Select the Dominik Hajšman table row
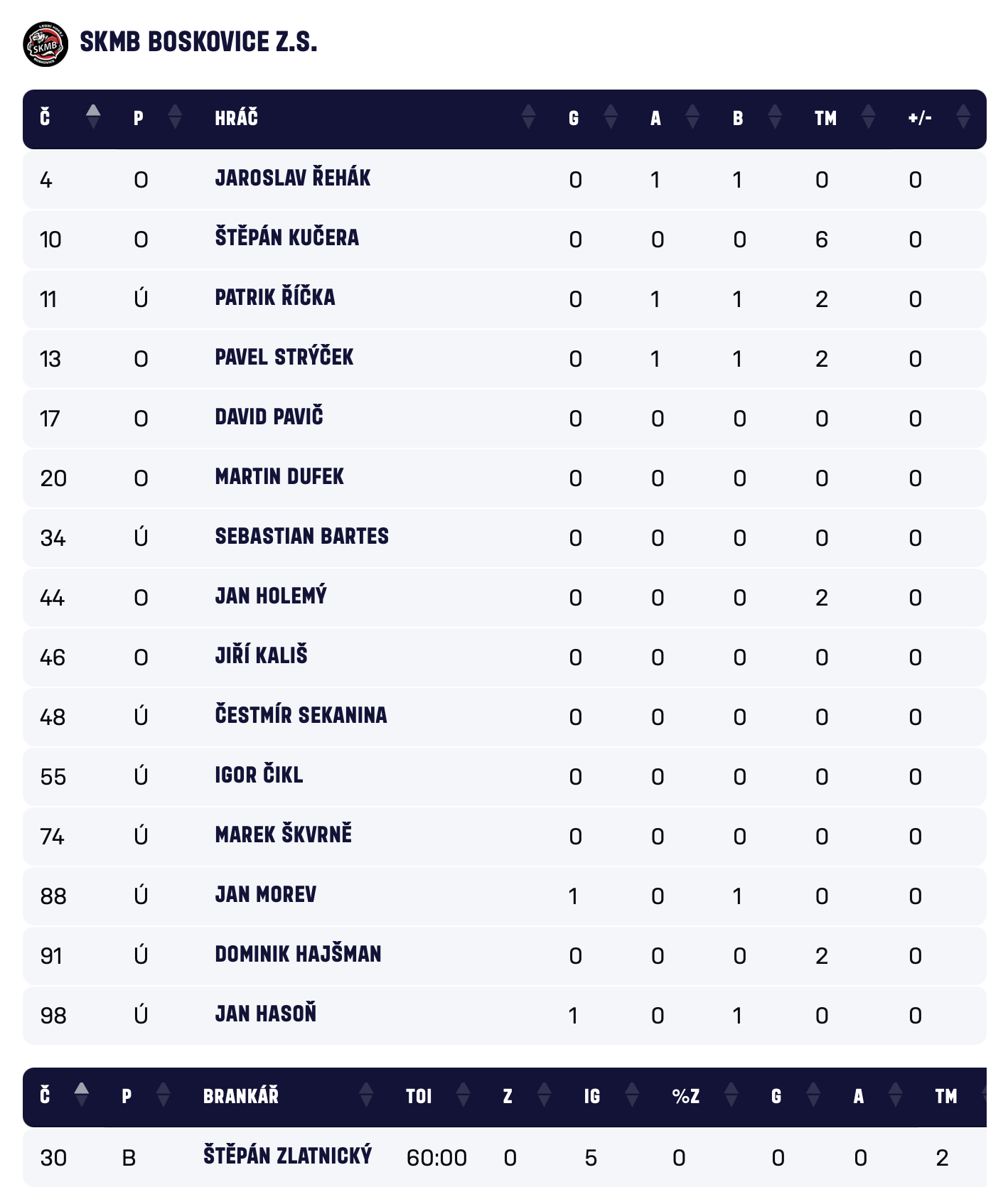Image resolution: width=1008 pixels, height=1187 pixels. (x=504, y=955)
